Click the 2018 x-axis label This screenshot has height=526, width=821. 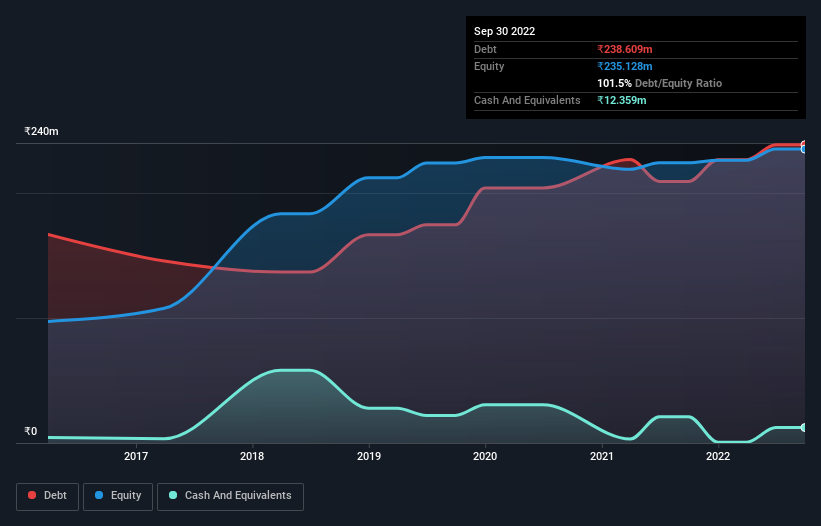coord(252,456)
